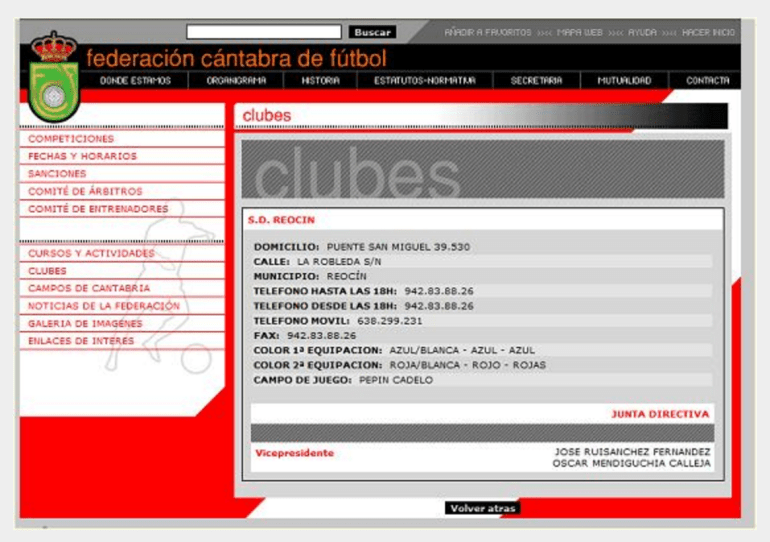
Task: Open Comité de Entrenadores sidebar link
Action: tap(98, 209)
